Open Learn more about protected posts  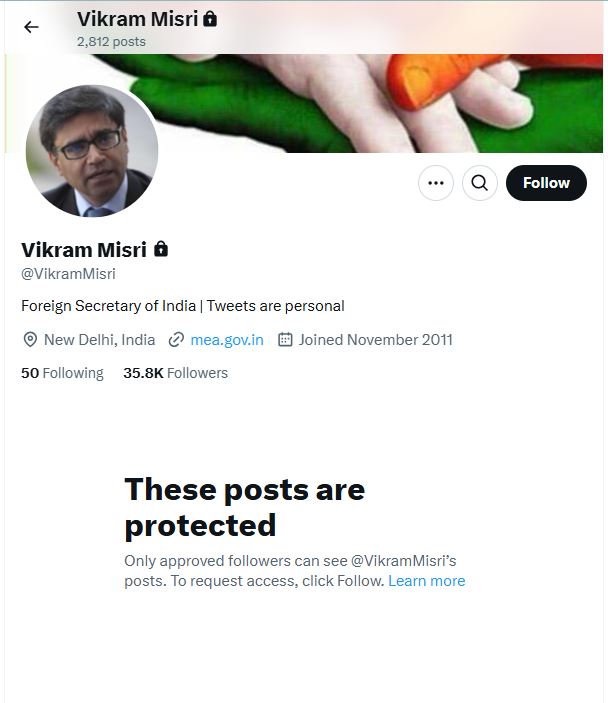(x=426, y=581)
